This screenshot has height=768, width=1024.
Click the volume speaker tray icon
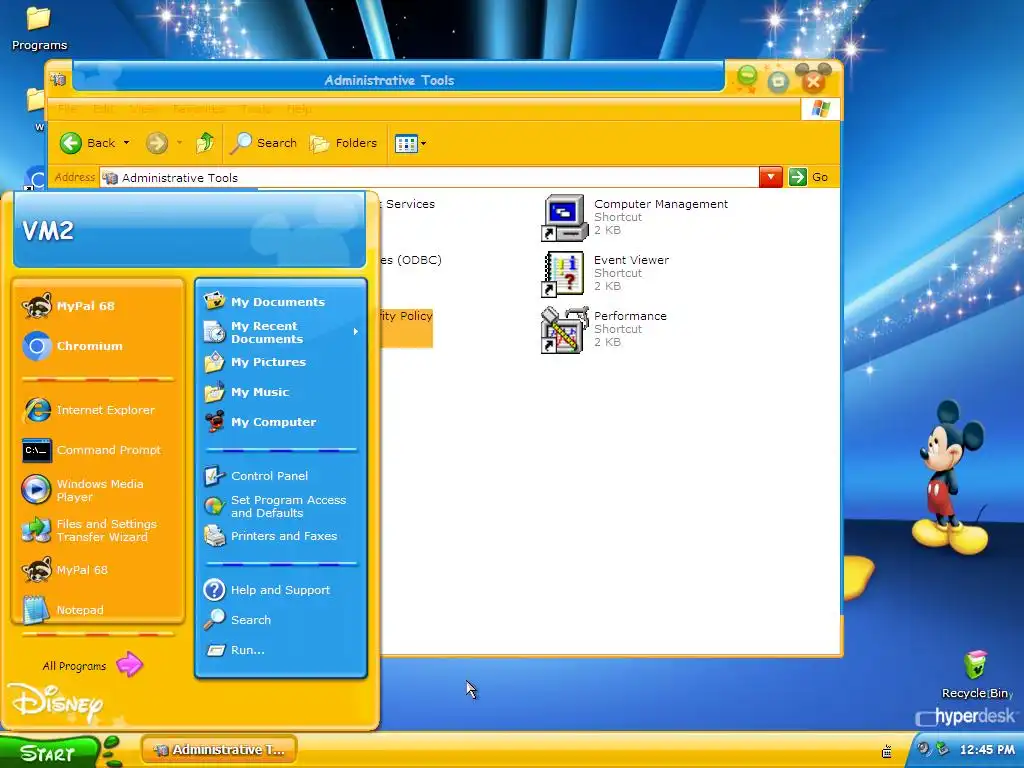click(x=923, y=748)
